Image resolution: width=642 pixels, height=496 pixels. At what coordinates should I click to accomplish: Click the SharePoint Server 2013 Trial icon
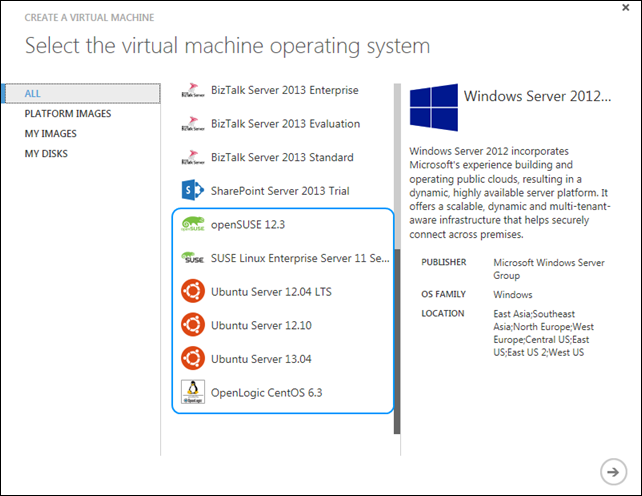pyautogui.click(x=193, y=190)
